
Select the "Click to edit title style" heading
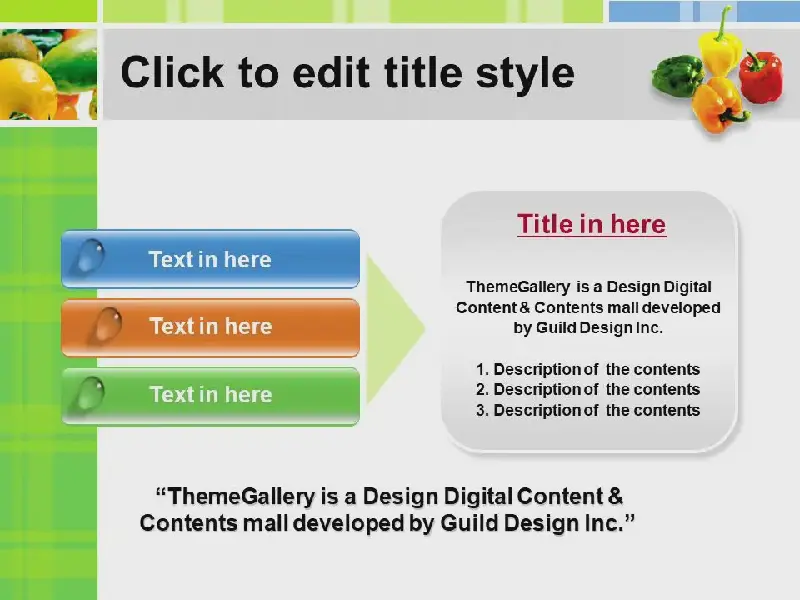pos(347,73)
